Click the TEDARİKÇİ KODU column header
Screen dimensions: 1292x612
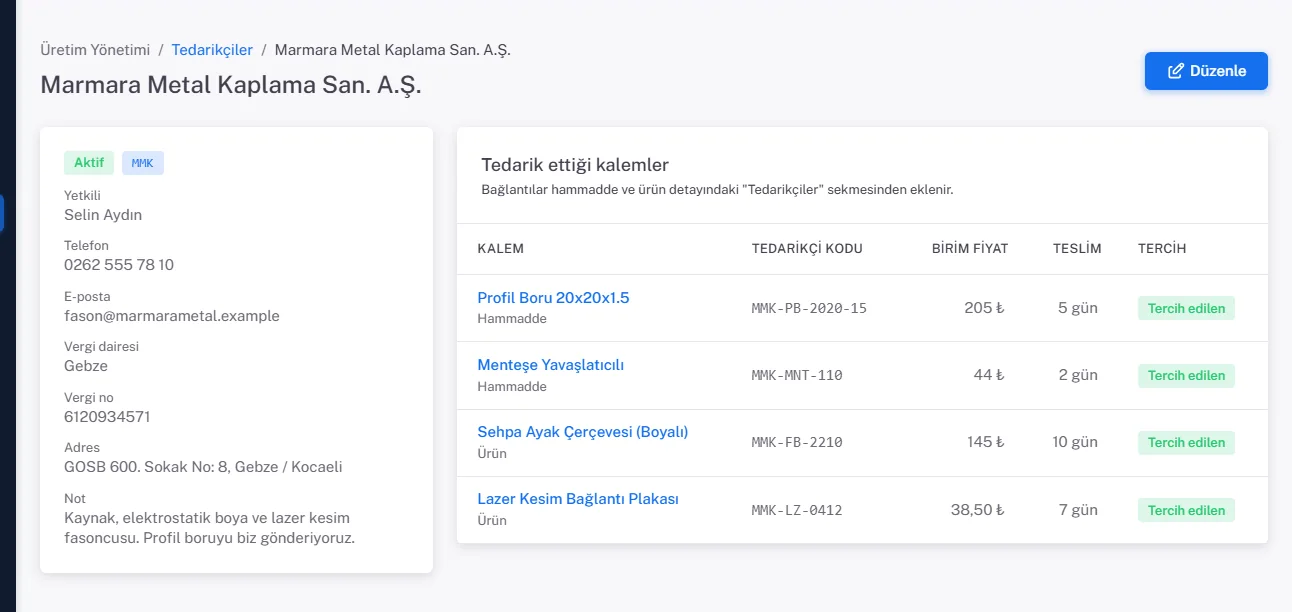coord(807,249)
